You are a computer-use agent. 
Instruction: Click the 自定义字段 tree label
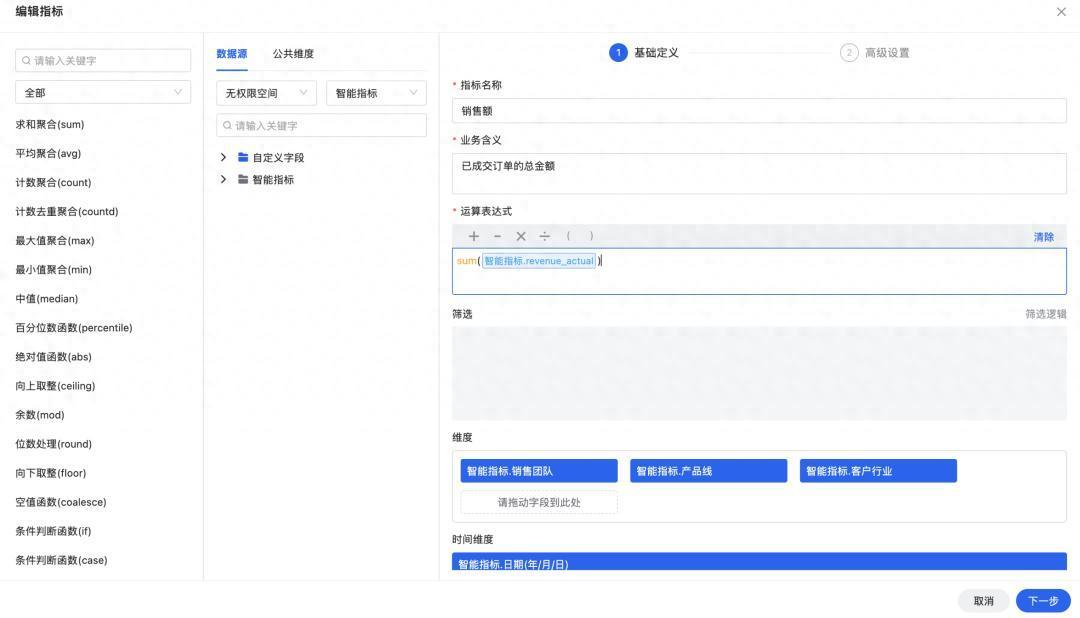click(x=278, y=158)
